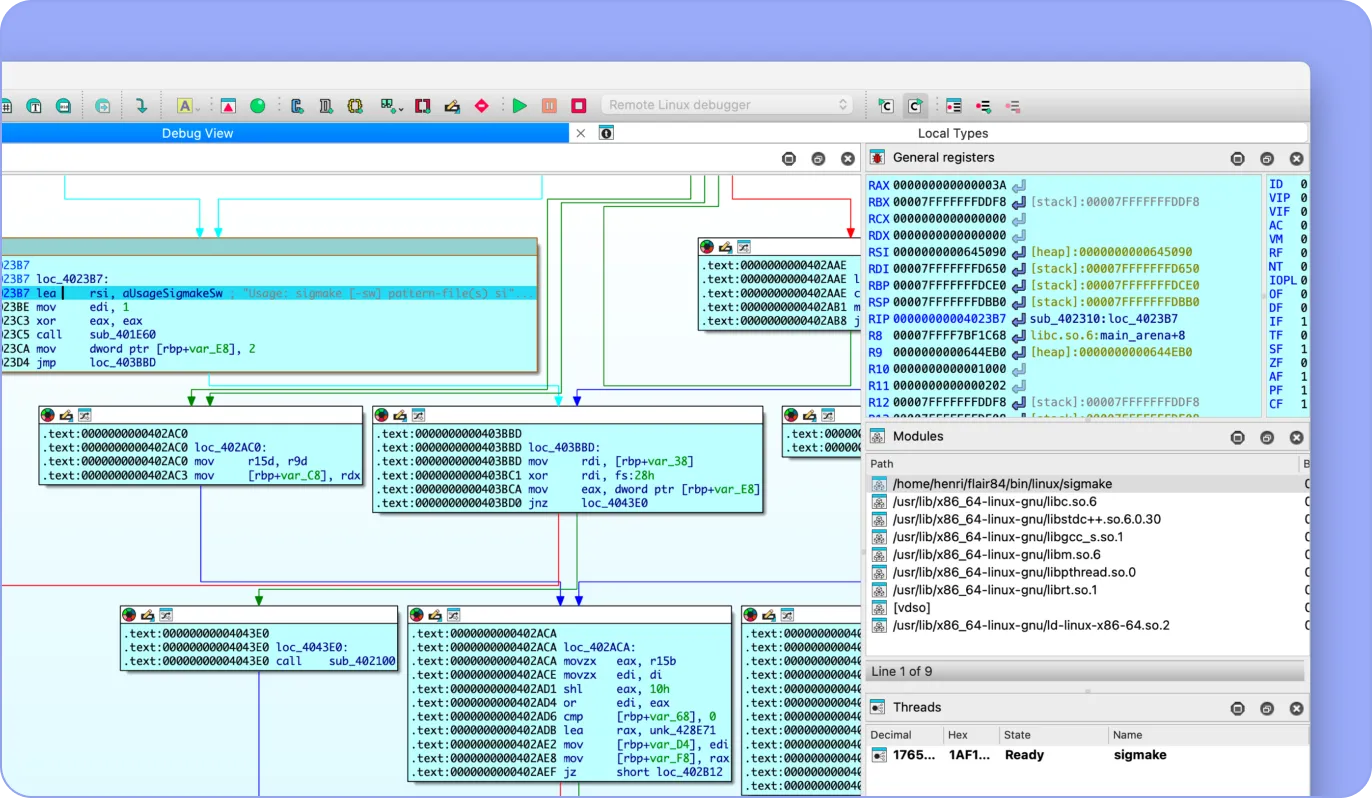Switch to the Local Types tab
The height and width of the screenshot is (798, 1372).
pyautogui.click(x=953, y=132)
